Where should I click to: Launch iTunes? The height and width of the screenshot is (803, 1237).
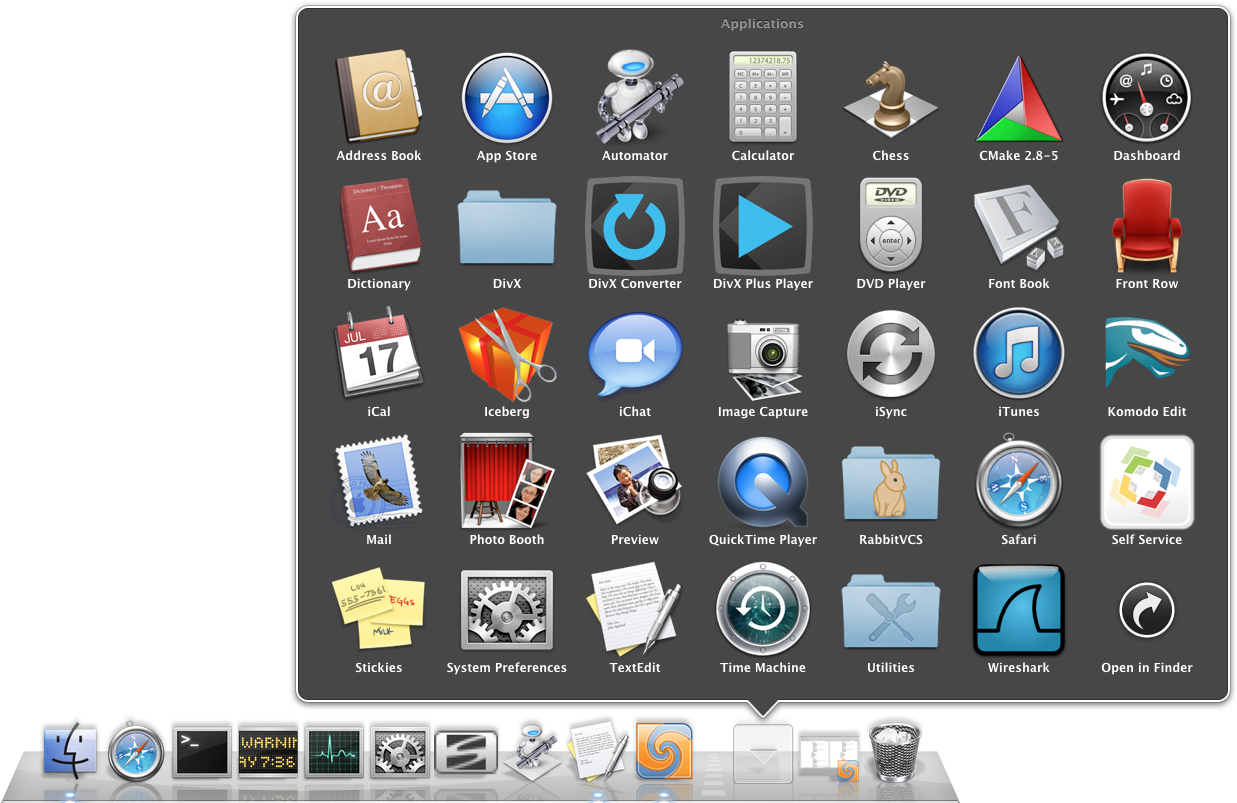(x=1019, y=353)
